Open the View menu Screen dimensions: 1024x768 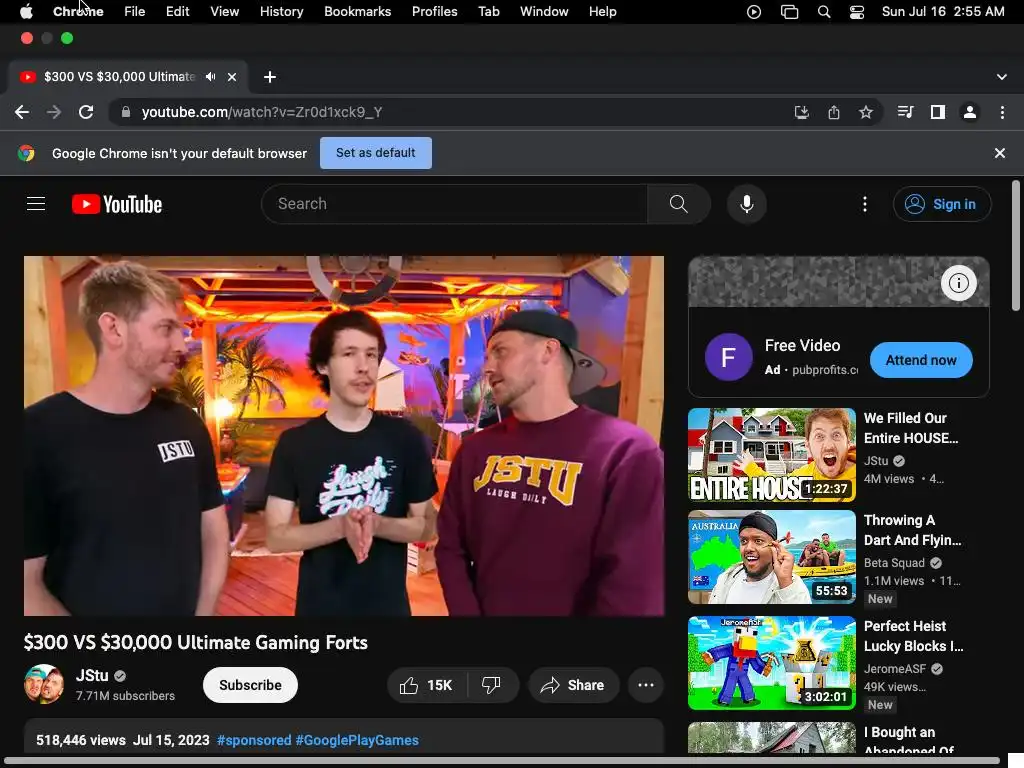click(225, 12)
